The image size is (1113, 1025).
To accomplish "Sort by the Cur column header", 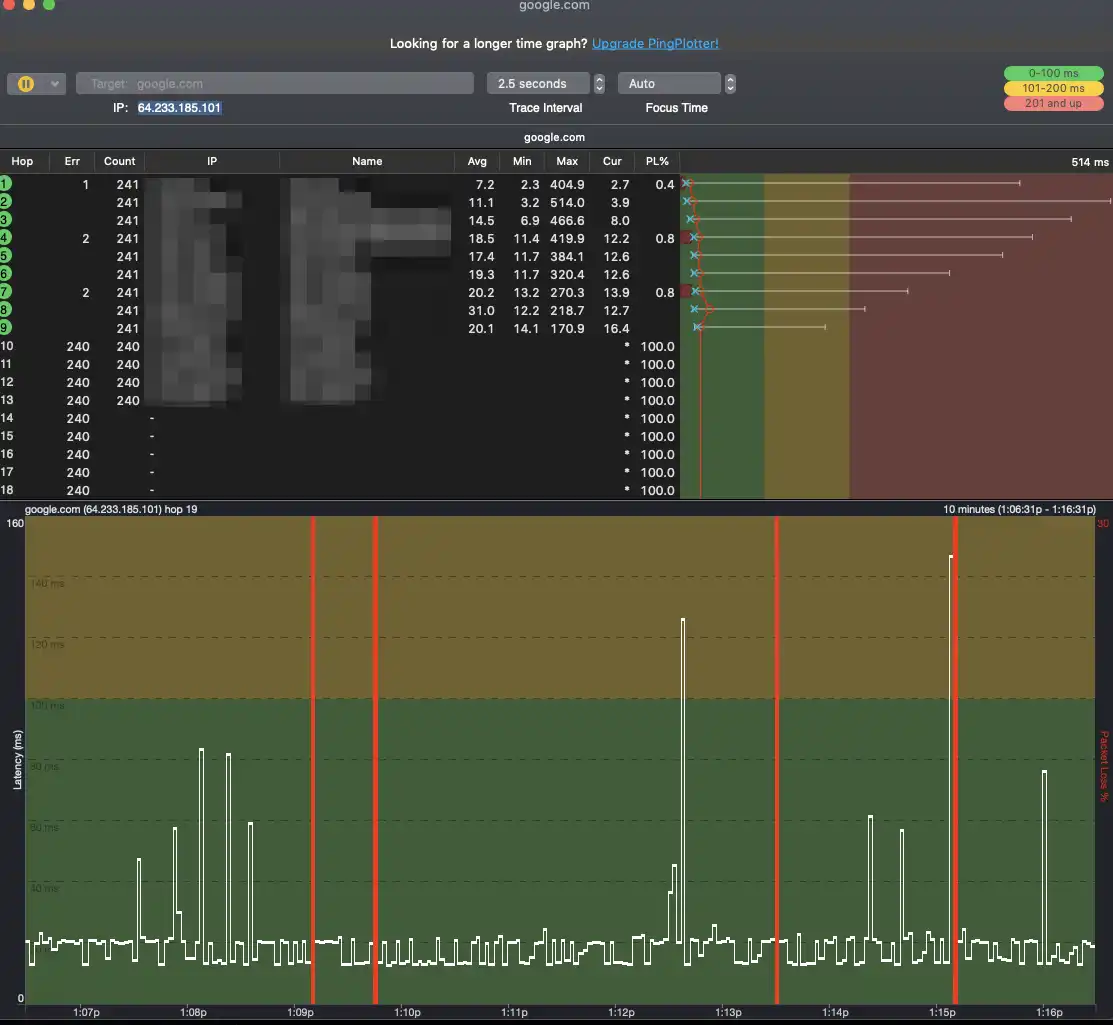I will (612, 161).
